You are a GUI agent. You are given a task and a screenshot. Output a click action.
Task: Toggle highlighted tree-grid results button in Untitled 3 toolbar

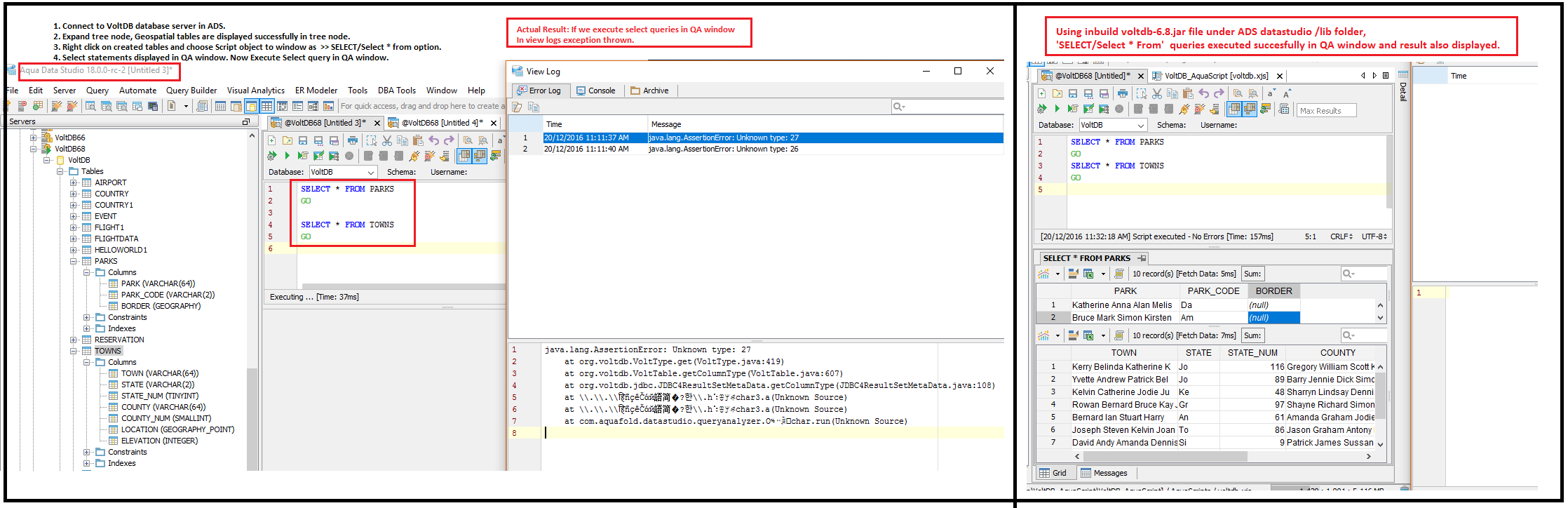[480, 156]
